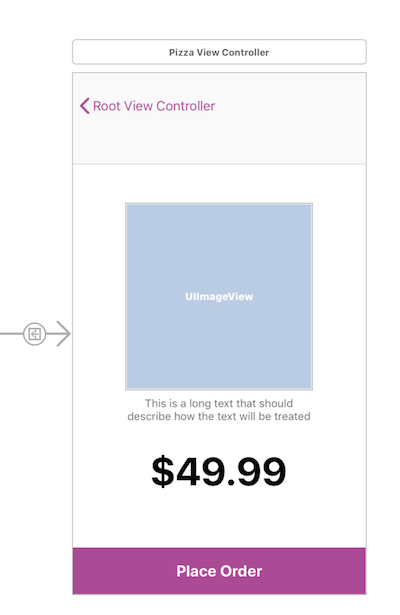Click the back chevron in the navigation bar
This screenshot has height=615, width=400.
[84, 106]
